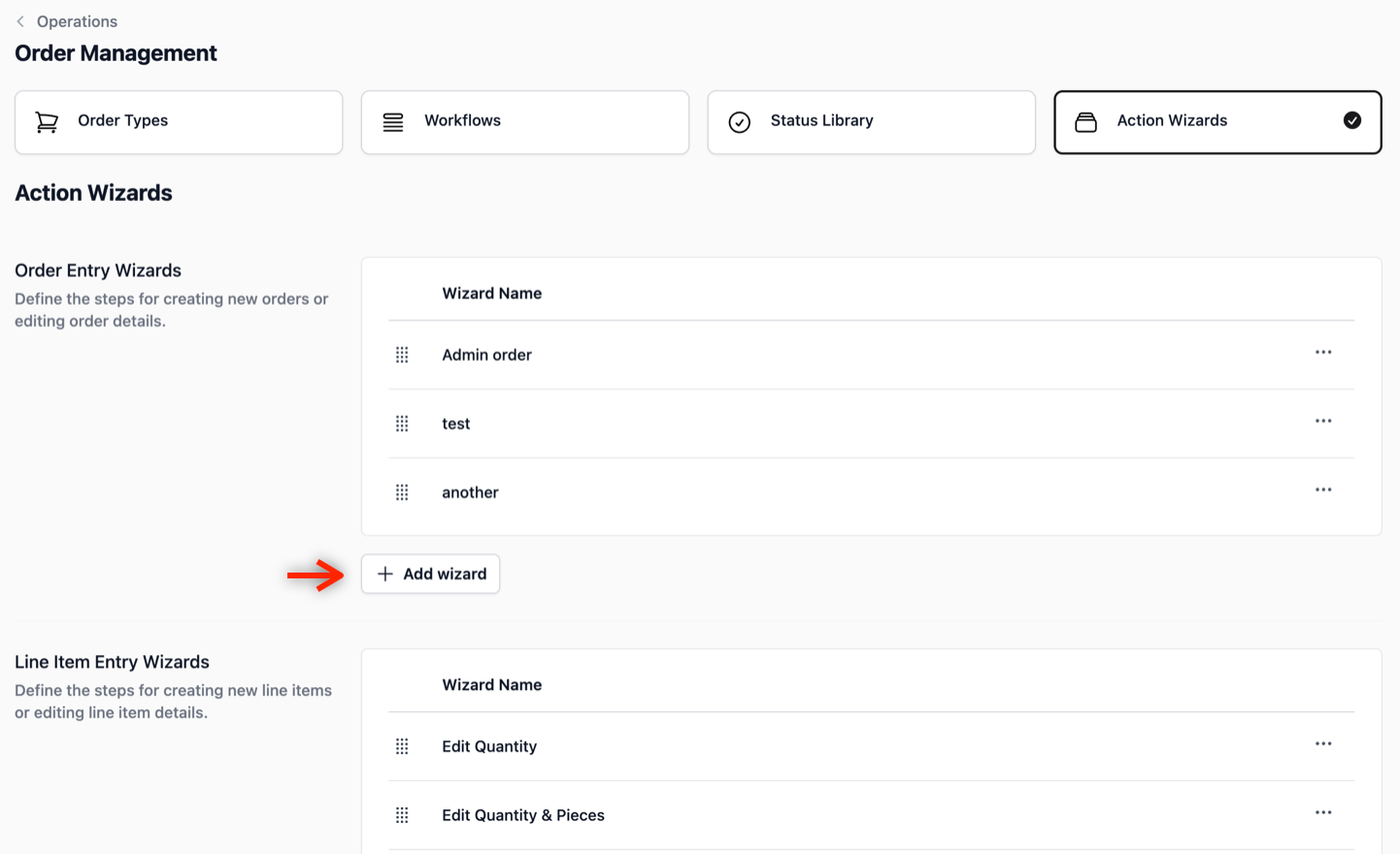The height and width of the screenshot is (854, 1400).
Task: Open the options menu for Admin order
Action: coord(1323,352)
